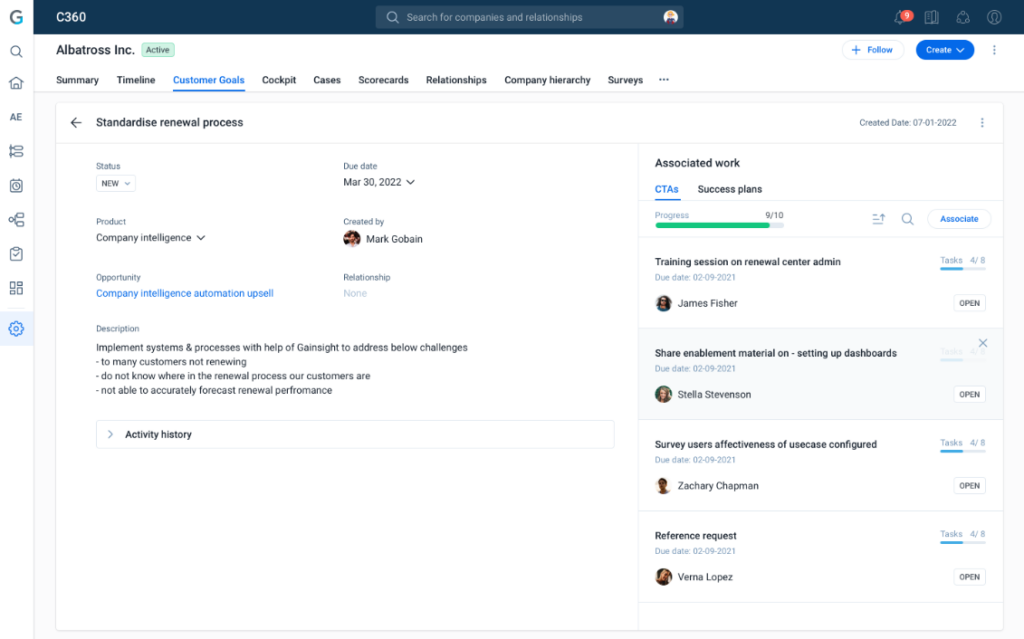Viewport: 1024px width, 639px height.
Task: Go back using the arrow beside goal title
Action: click(x=76, y=123)
